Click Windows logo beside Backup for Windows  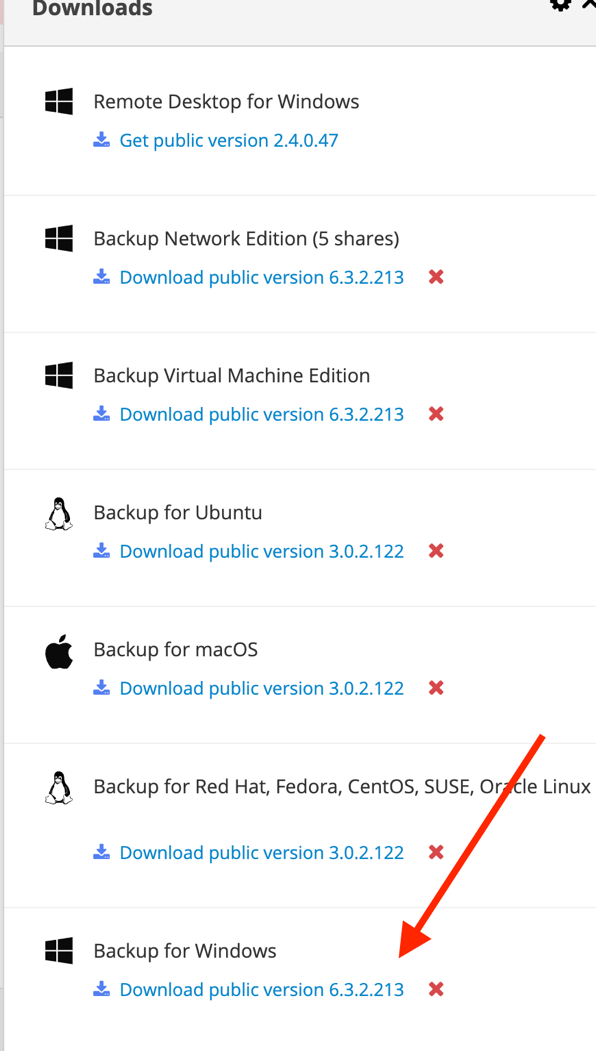tap(59, 951)
